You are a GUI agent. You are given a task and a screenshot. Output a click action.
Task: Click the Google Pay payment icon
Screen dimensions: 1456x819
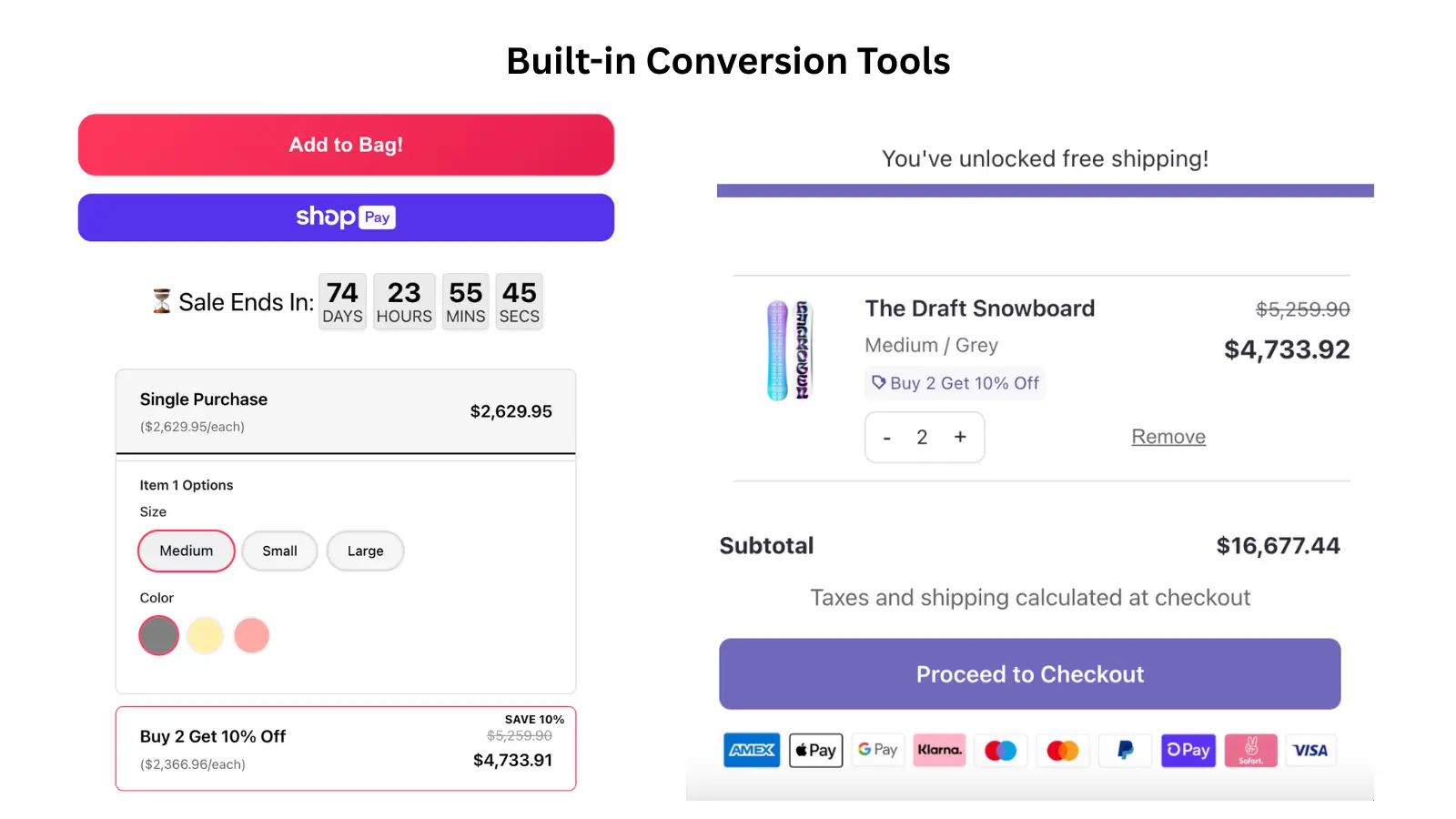tap(877, 750)
